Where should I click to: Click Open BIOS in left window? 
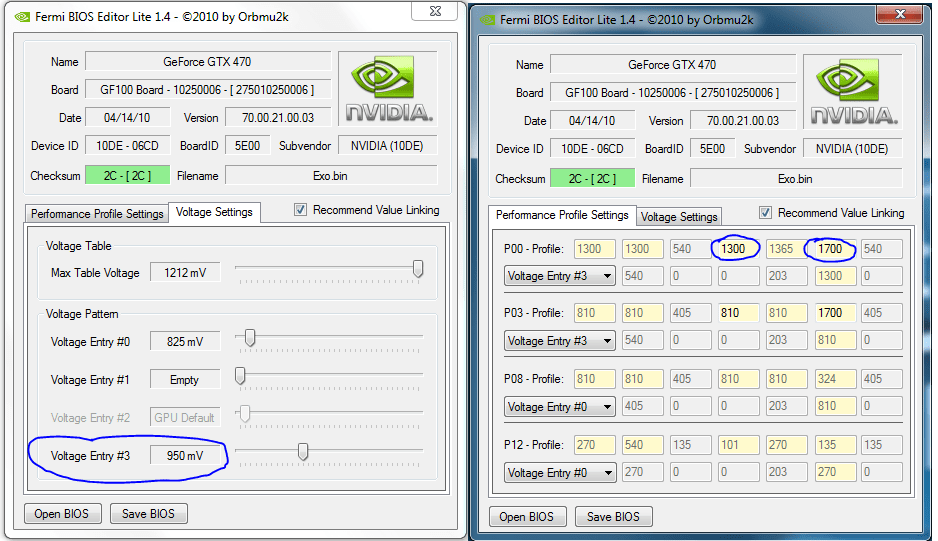tap(62, 514)
